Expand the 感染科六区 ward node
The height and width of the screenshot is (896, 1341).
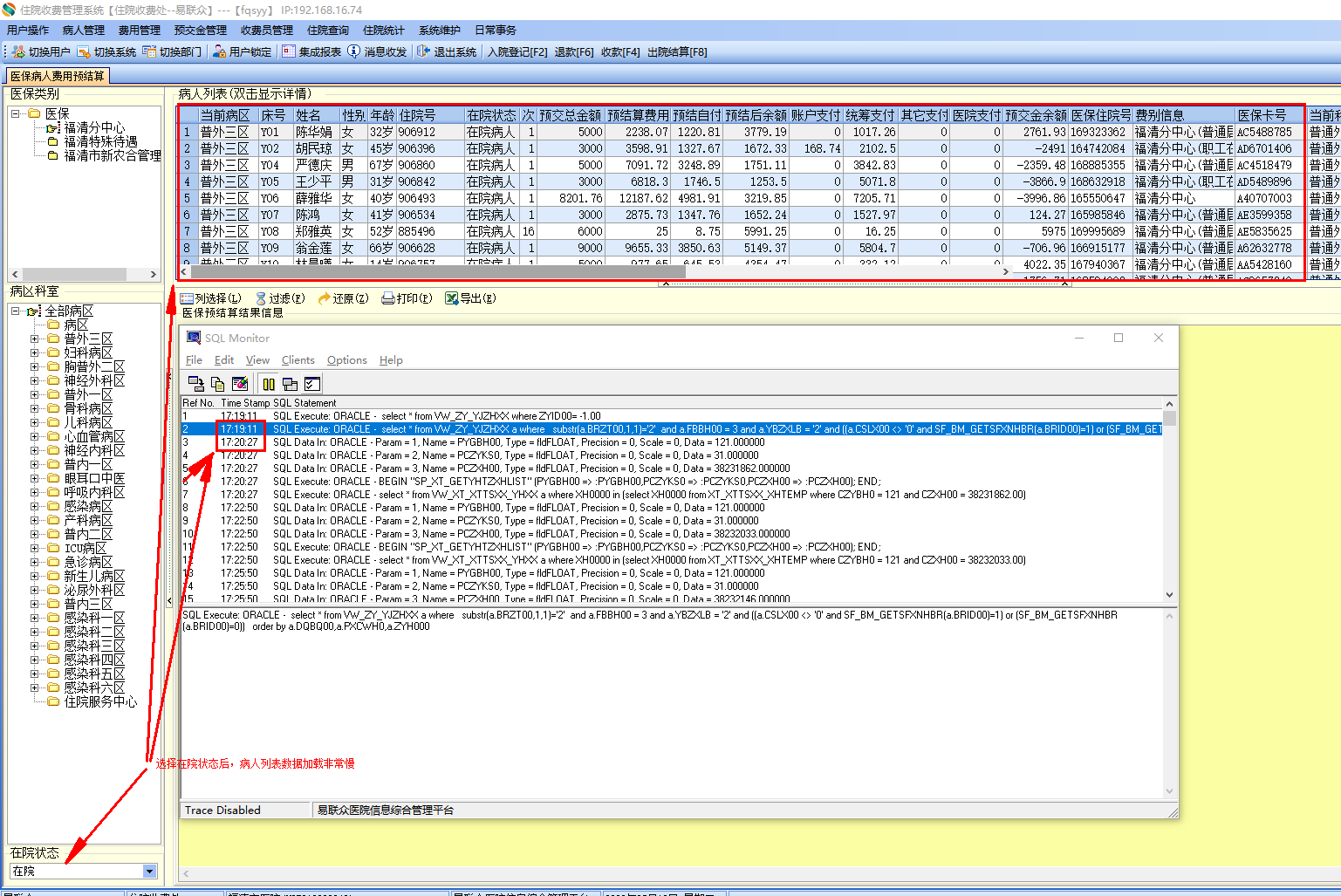point(35,687)
